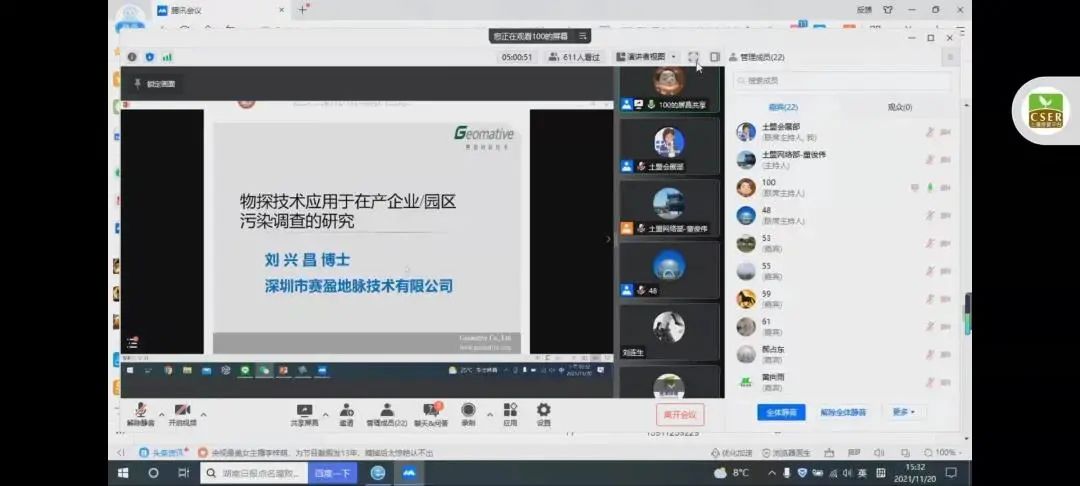Screen dimensions: 1080x486
Task: Click the unmute microphone icon in meeting toolbar
Action: point(141,410)
